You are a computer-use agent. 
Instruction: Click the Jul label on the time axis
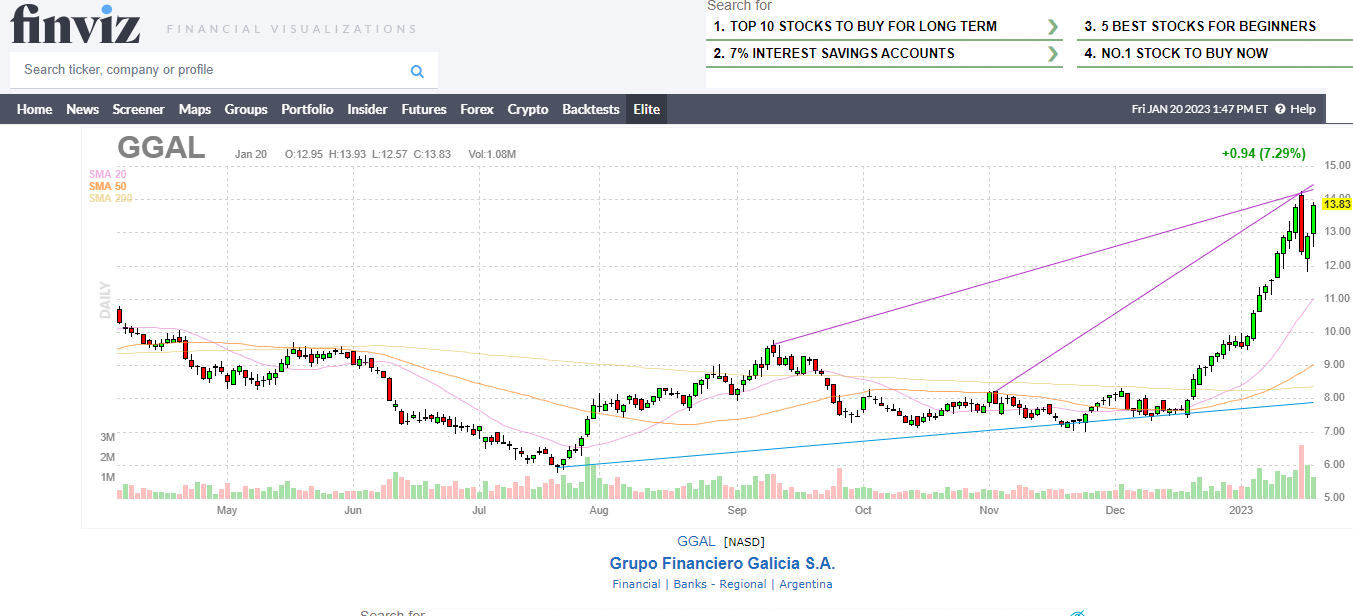coord(479,511)
